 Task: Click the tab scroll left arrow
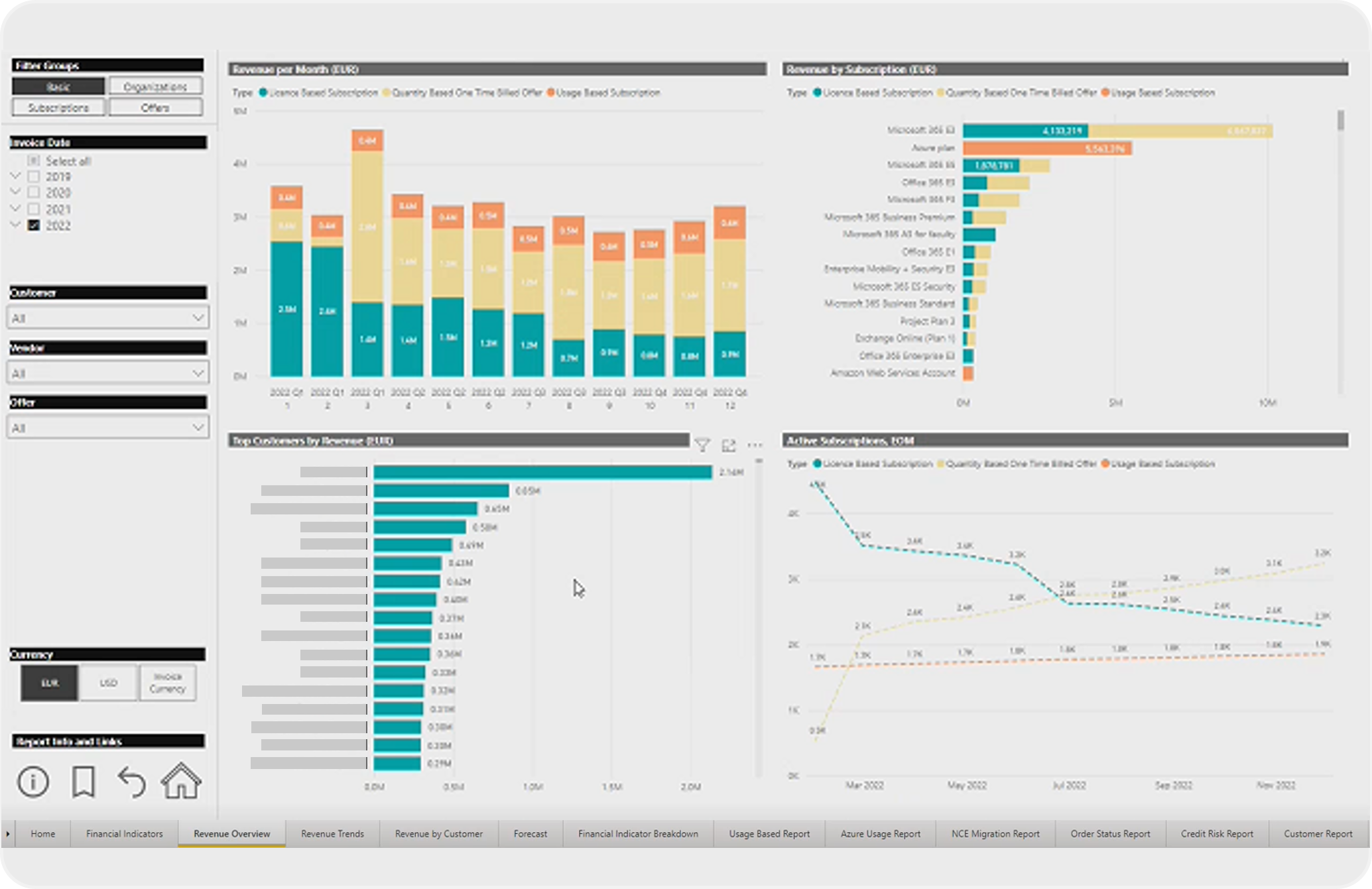click(x=8, y=834)
